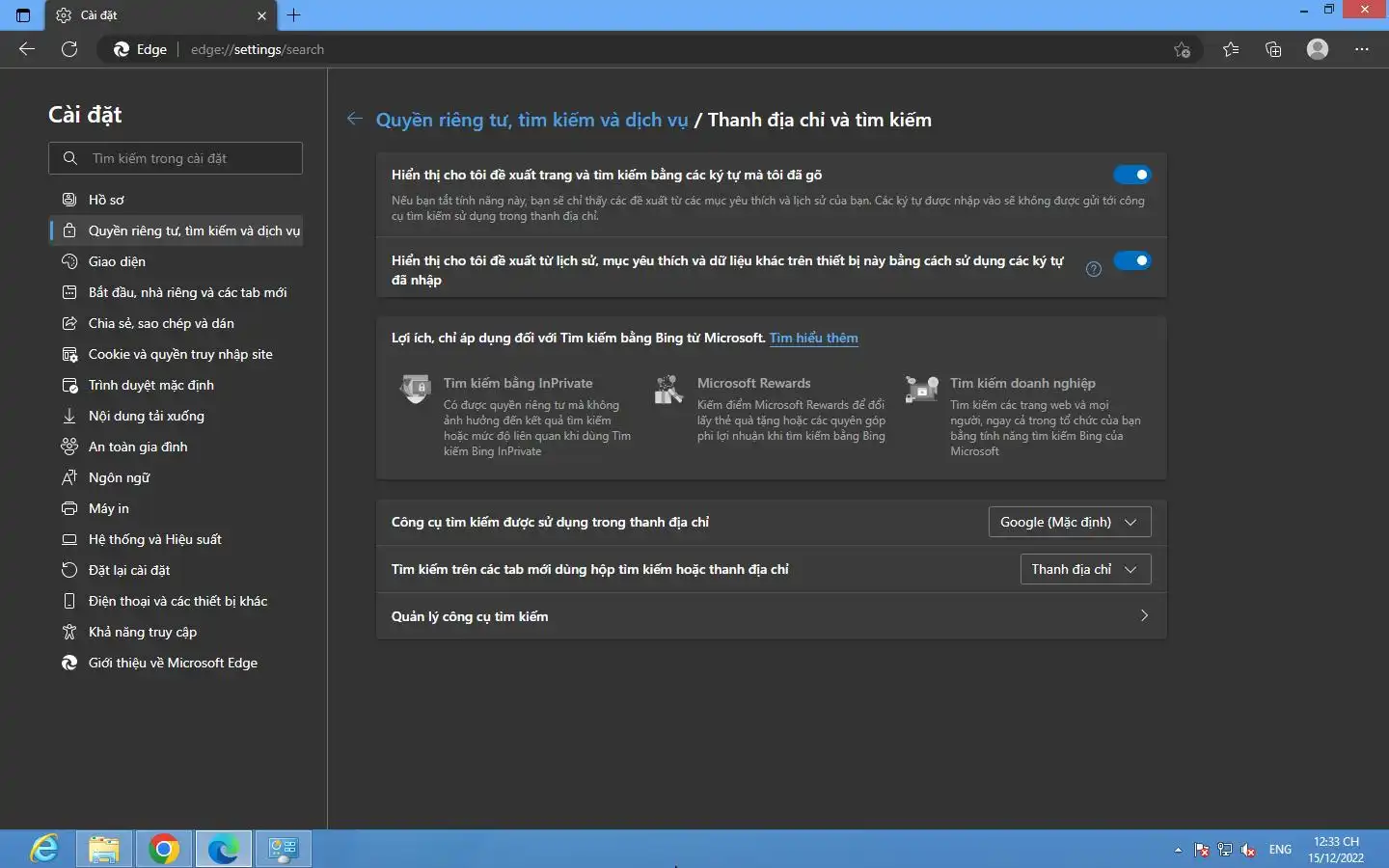This screenshot has width=1389, height=868.
Task: Open the Thanh địa chỉ dropdown
Action: 1085,569
